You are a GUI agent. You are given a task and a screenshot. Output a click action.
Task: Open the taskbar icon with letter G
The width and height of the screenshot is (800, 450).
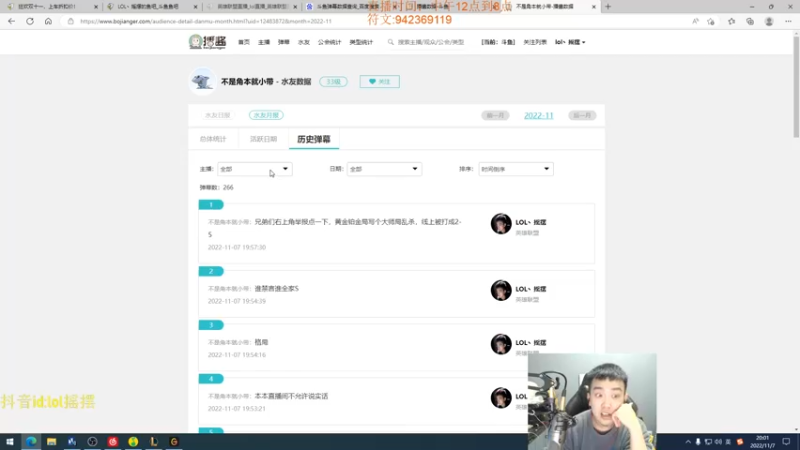(x=174, y=442)
